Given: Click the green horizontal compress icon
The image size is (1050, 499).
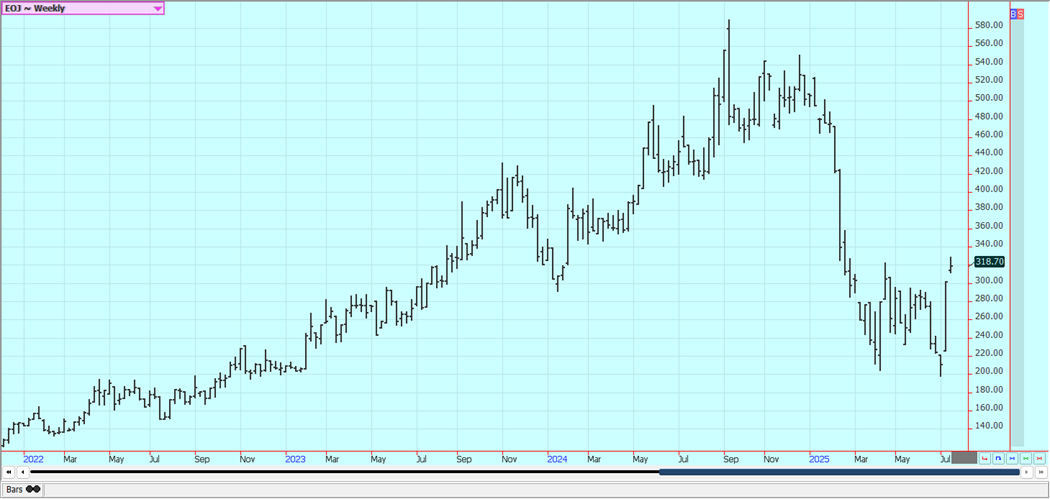Looking at the screenshot, I should [x=1026, y=459].
